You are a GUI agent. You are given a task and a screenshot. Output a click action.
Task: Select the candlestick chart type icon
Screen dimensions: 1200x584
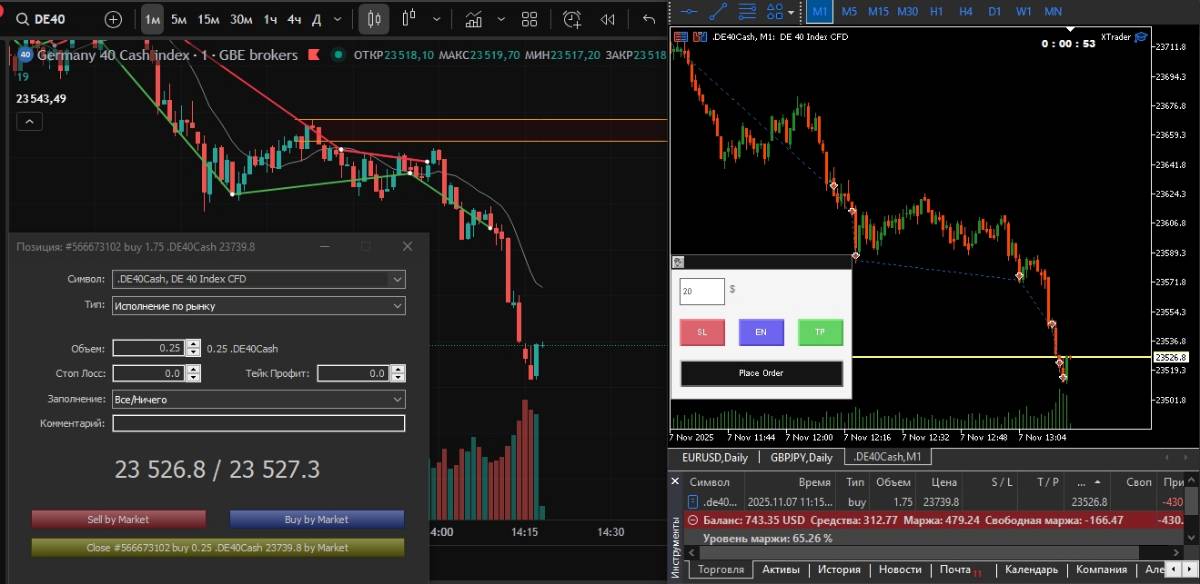coord(375,19)
